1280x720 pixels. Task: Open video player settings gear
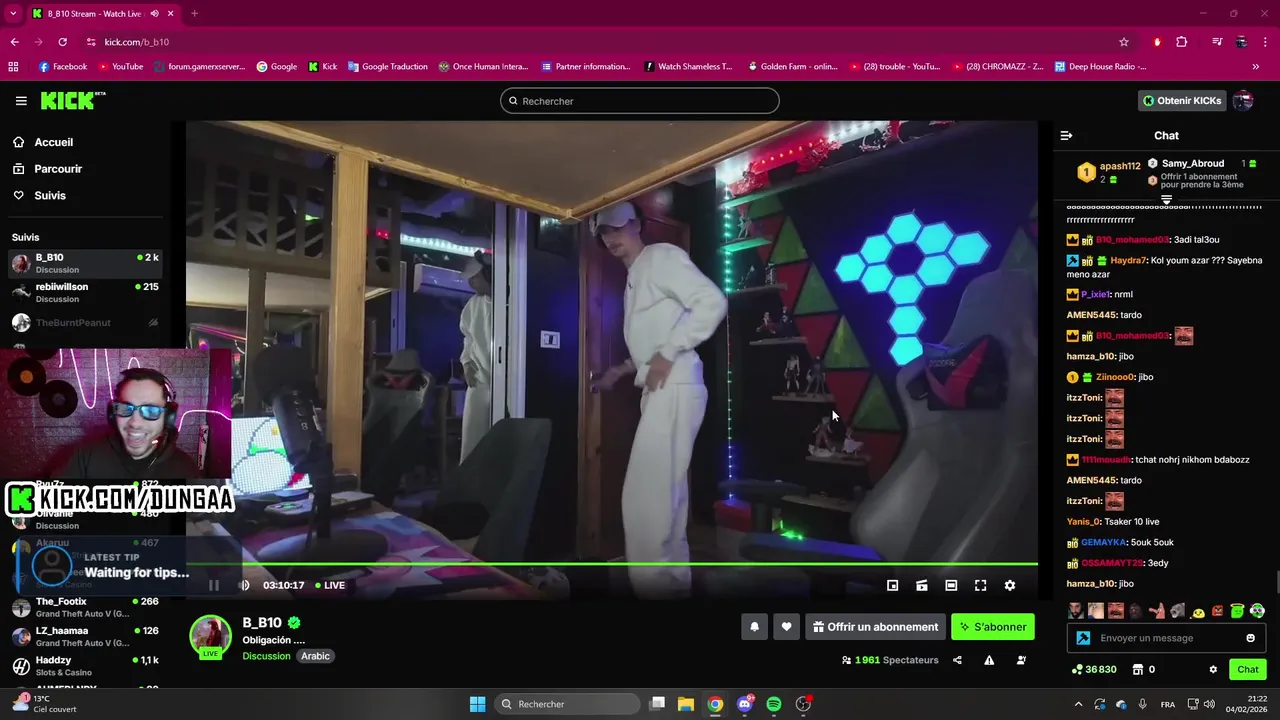coord(1010,585)
